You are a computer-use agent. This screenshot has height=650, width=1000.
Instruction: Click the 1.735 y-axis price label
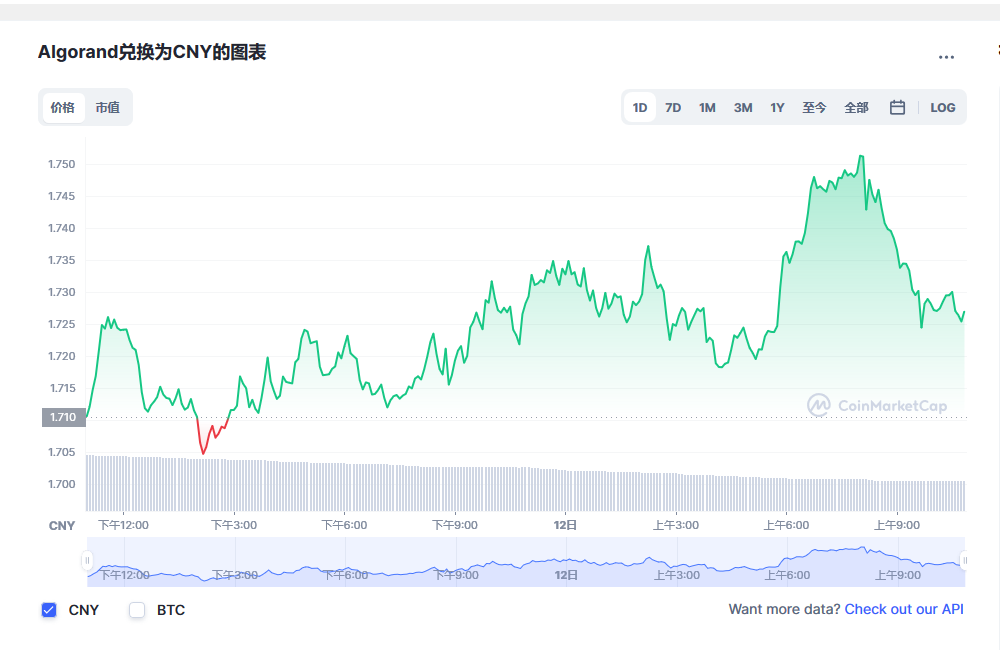click(x=62, y=260)
